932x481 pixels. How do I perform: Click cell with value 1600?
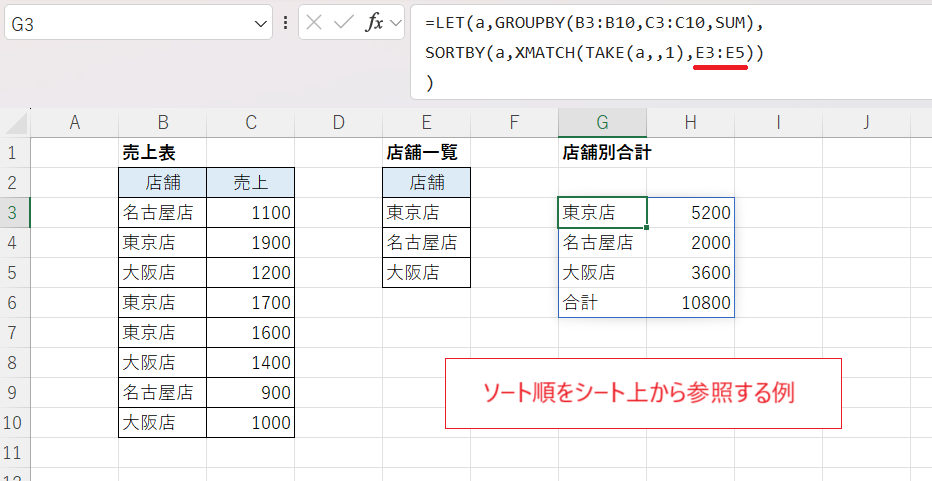coord(251,332)
